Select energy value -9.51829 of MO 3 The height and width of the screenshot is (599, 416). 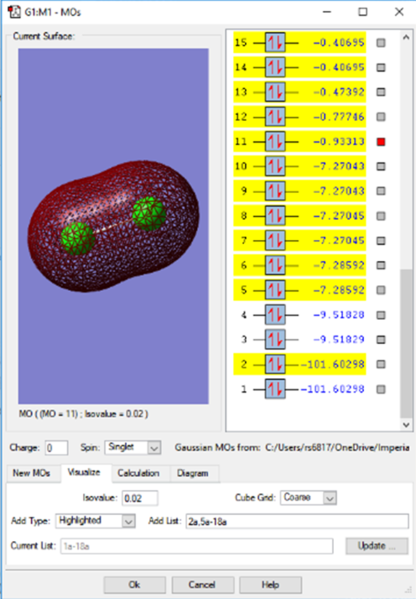[339, 340]
